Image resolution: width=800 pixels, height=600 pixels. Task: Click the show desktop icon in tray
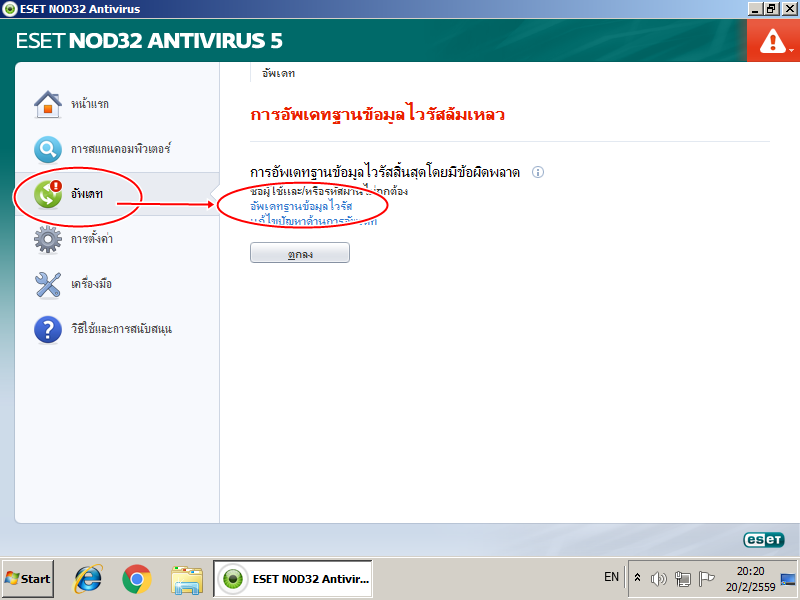(789, 579)
